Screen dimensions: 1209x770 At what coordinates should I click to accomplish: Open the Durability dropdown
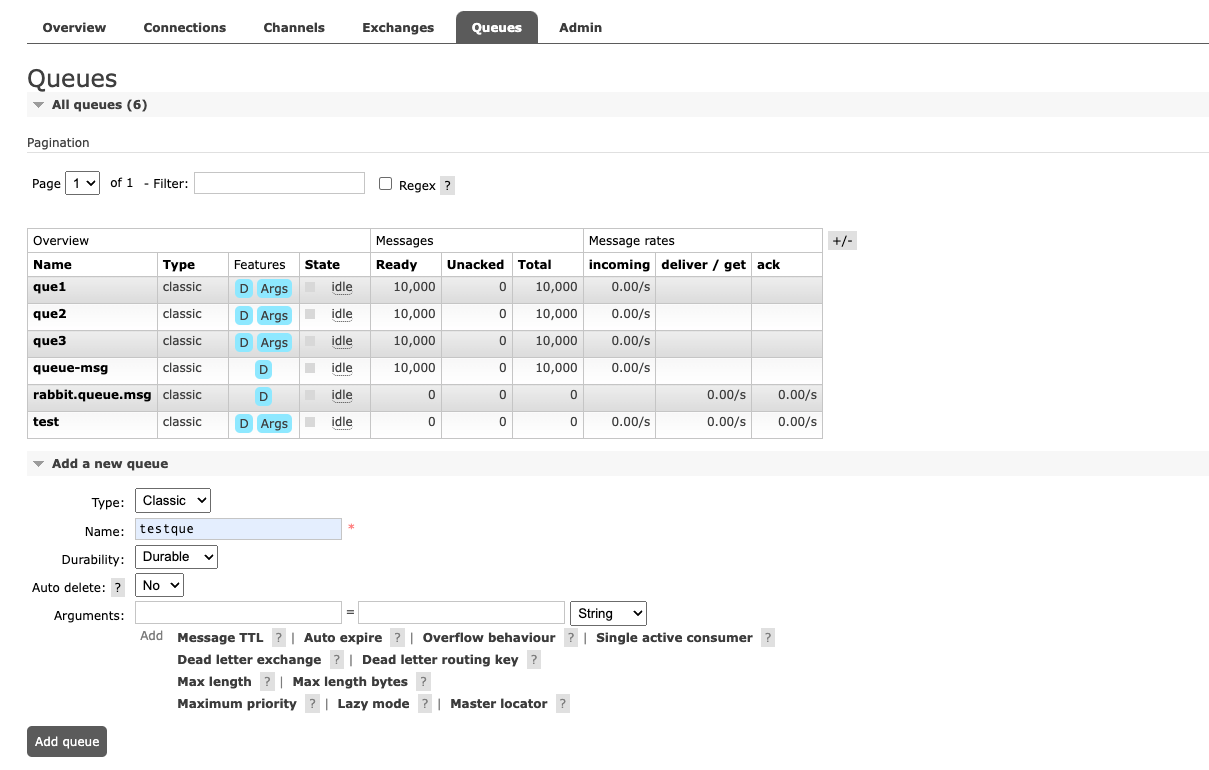[x=176, y=557]
